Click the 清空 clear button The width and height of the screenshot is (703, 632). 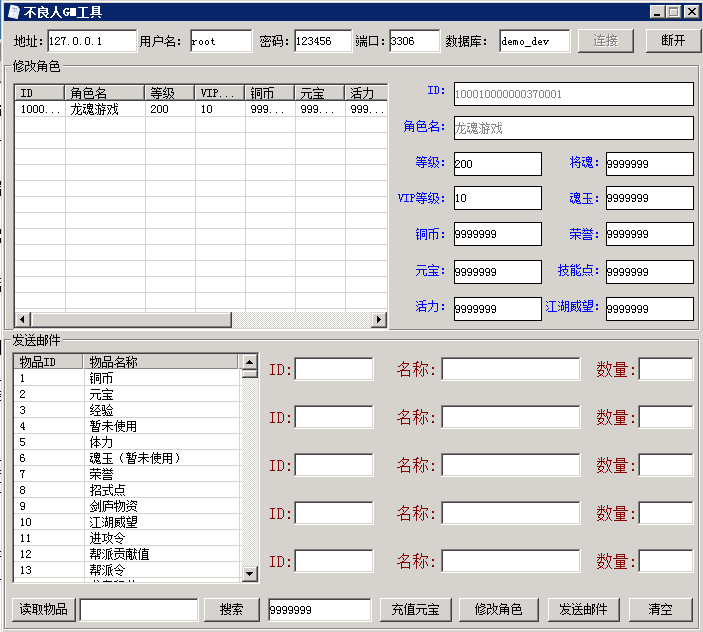[x=660, y=609]
